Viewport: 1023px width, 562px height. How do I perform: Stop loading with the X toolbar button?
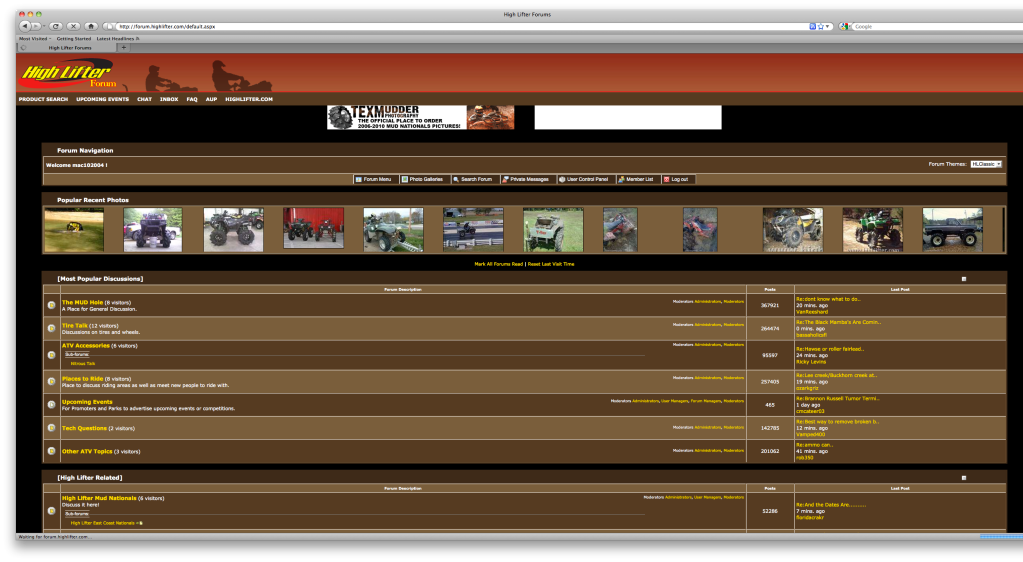pyautogui.click(x=73, y=26)
